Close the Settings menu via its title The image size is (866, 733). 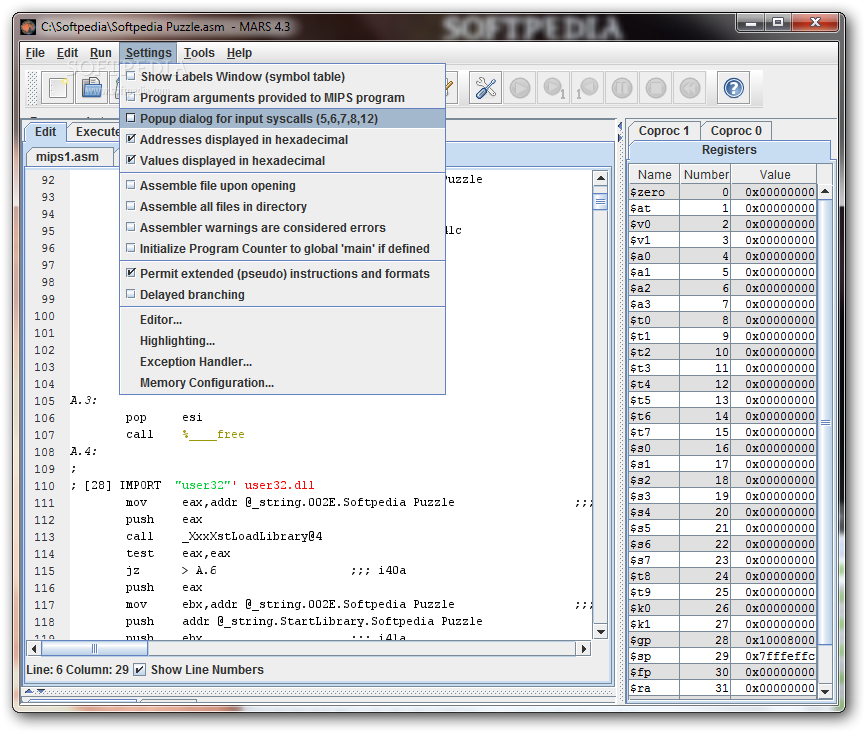148,53
